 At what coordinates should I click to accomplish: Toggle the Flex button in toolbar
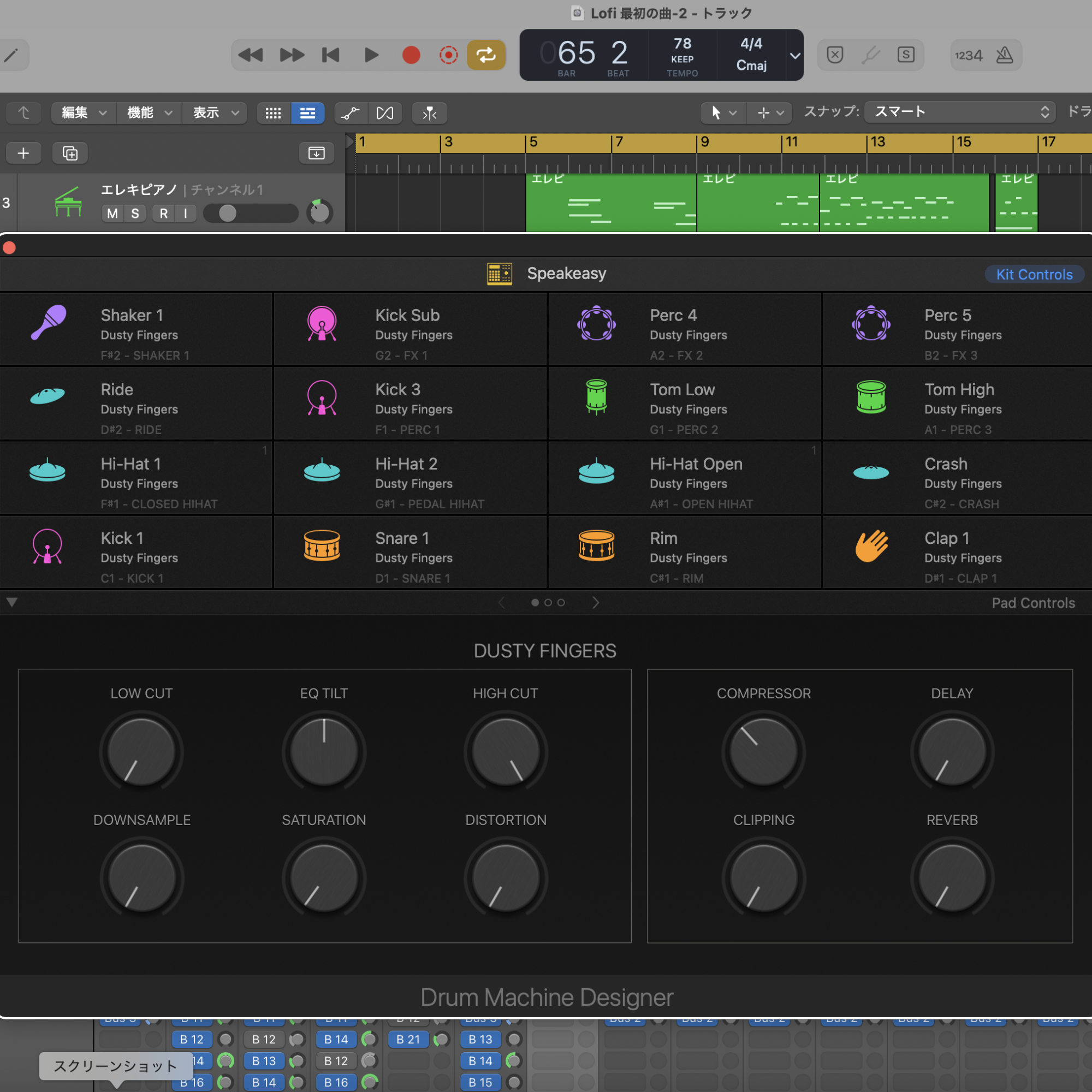(x=385, y=113)
